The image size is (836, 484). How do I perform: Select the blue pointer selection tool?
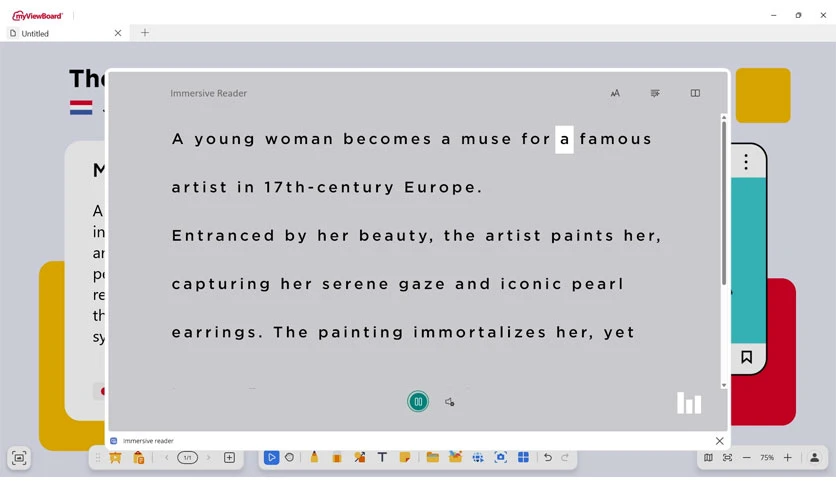(271, 457)
